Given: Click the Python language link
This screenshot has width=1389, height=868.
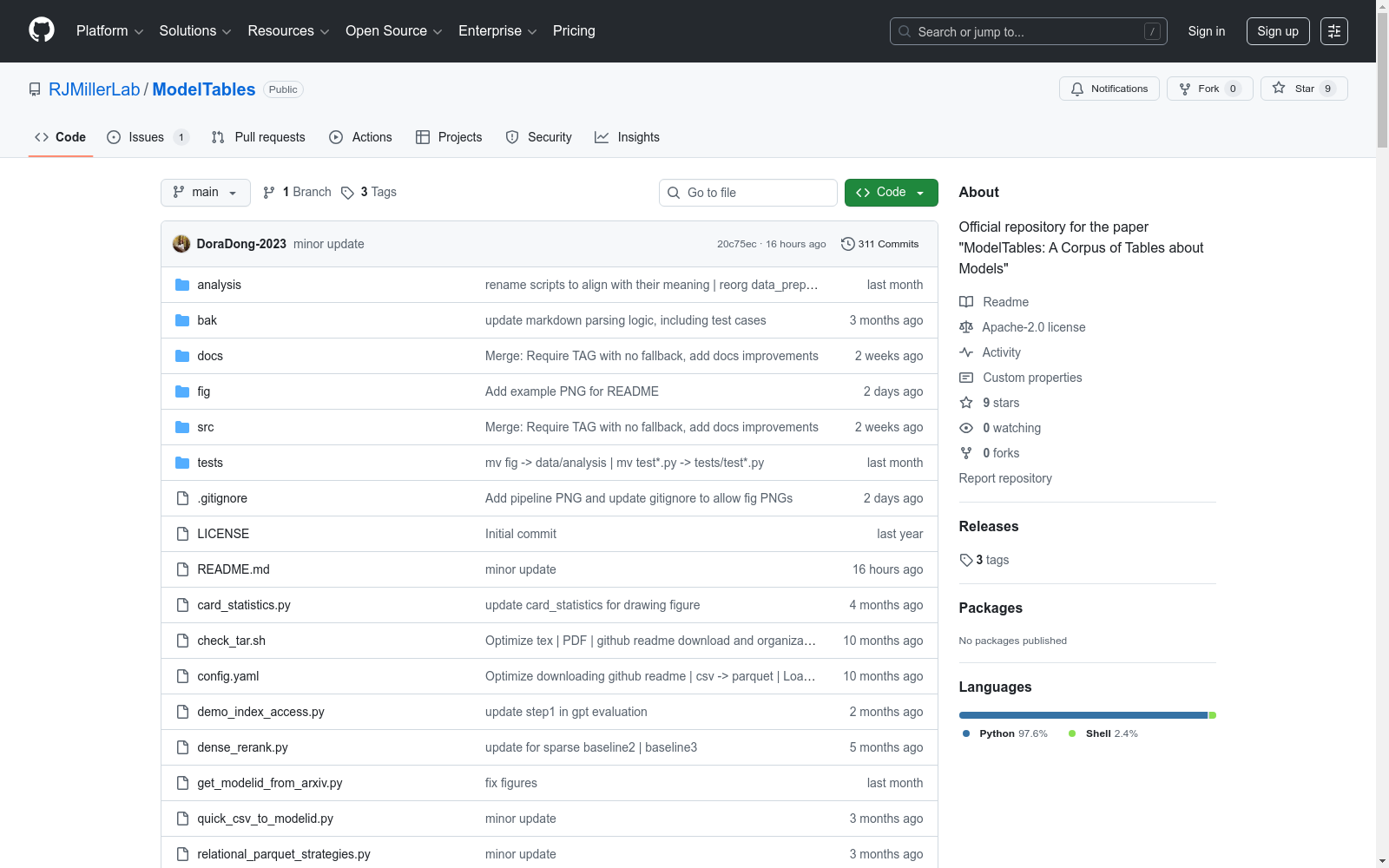Looking at the screenshot, I should click(x=1005, y=733).
